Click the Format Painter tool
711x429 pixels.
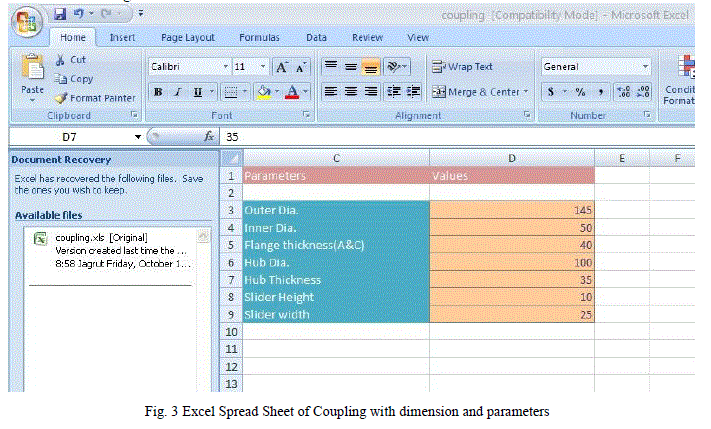[x=95, y=98]
